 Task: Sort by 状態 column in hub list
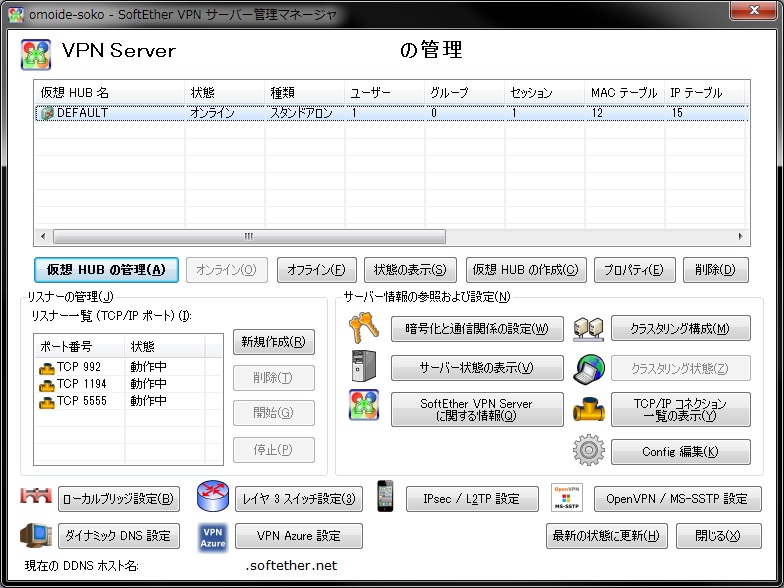click(x=224, y=92)
